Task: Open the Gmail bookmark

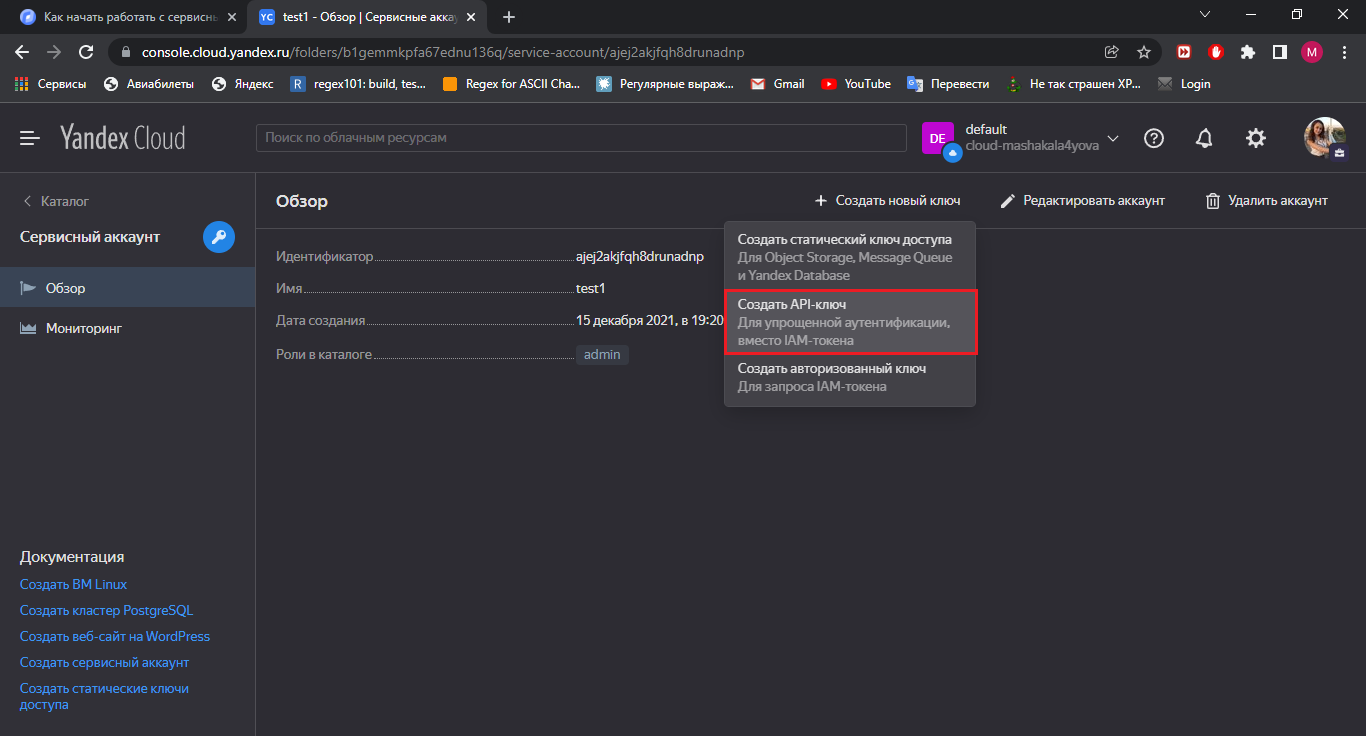Action: pos(778,84)
